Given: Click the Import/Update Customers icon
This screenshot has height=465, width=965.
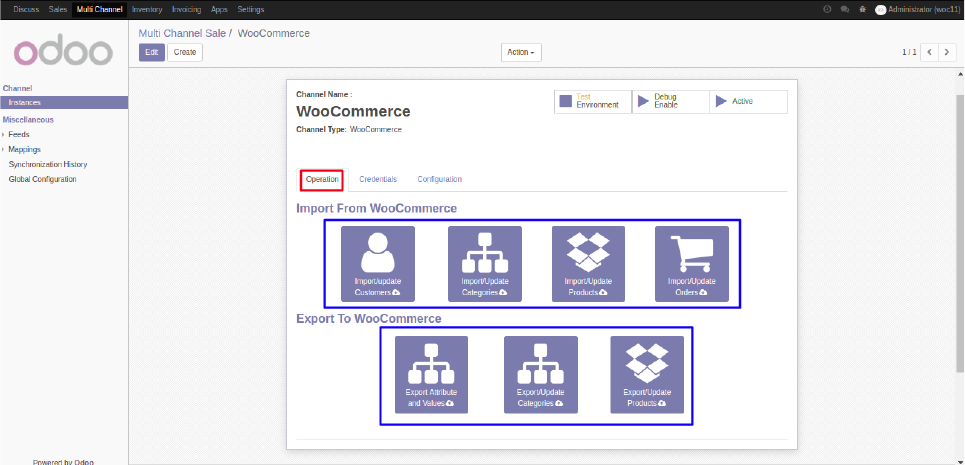Looking at the screenshot, I should coord(377,264).
